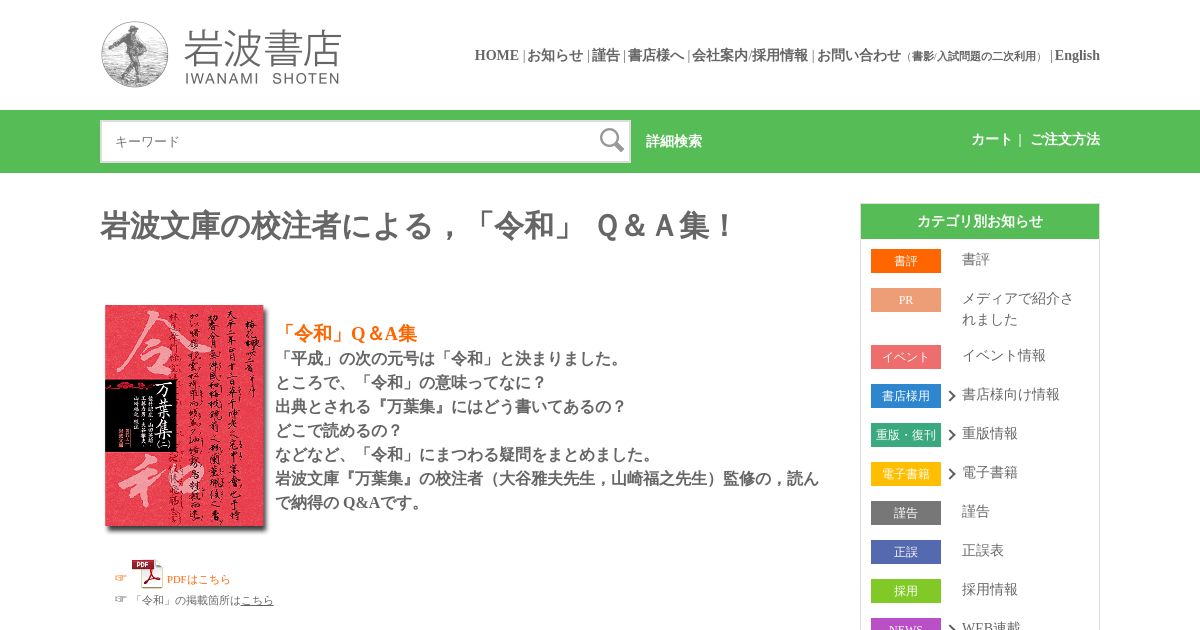
Task: Open 会社案内 in top navigation
Action: pos(720,56)
